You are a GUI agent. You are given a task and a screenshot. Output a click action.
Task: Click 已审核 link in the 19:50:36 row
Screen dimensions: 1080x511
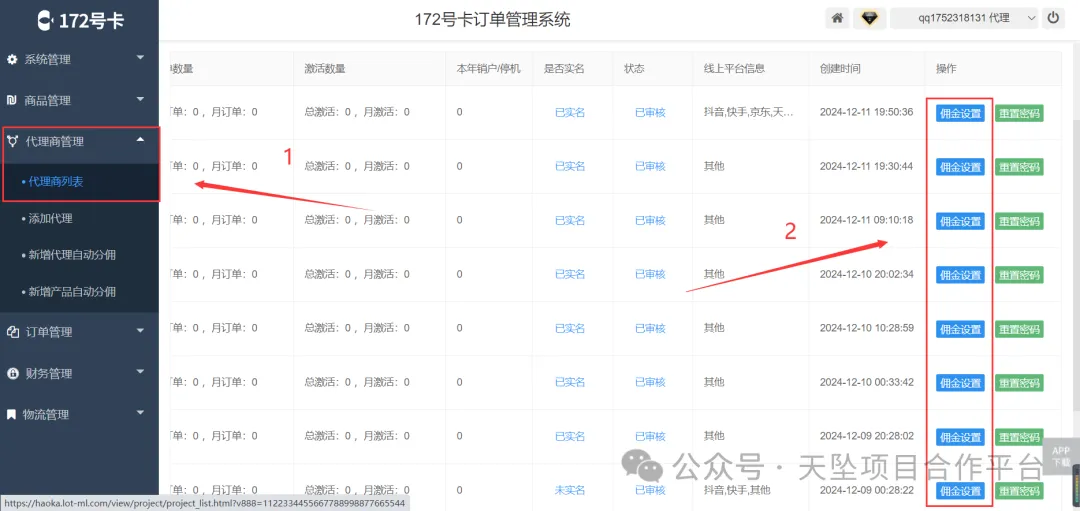(650, 112)
